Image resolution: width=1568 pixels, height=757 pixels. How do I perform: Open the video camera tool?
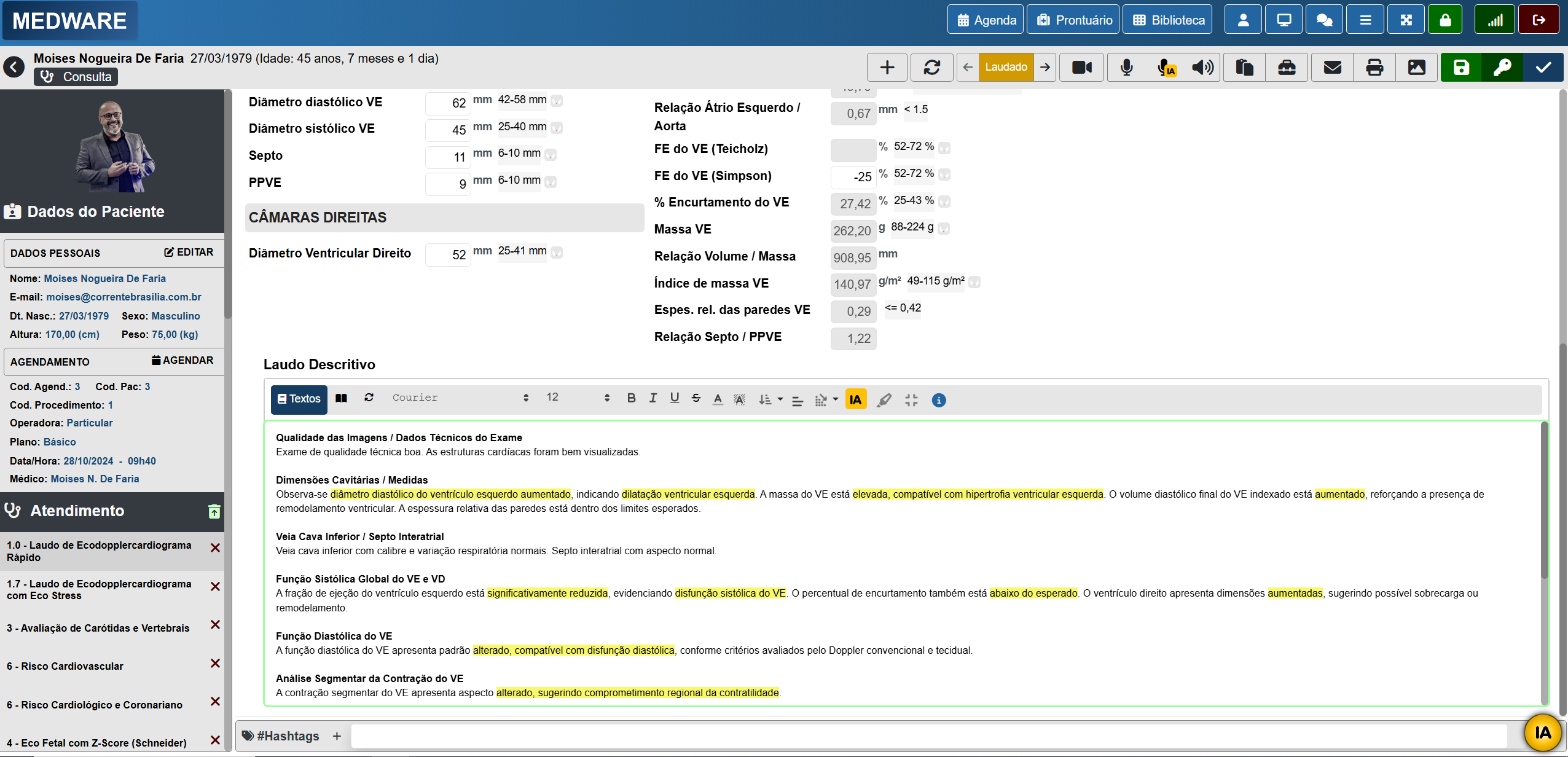click(x=1081, y=67)
